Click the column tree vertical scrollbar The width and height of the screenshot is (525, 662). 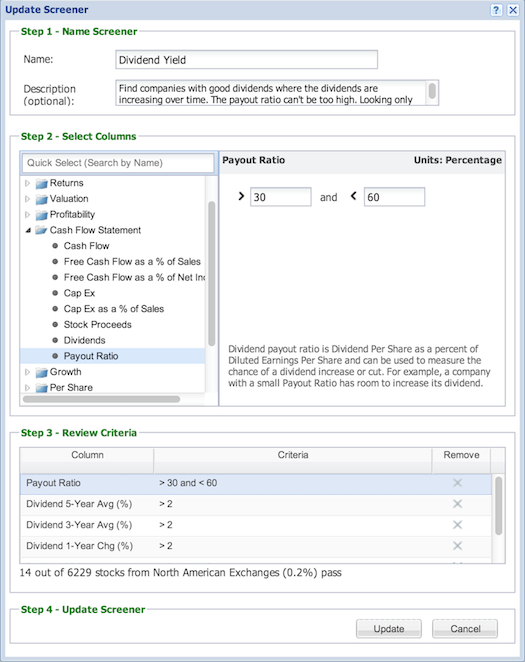point(211,274)
